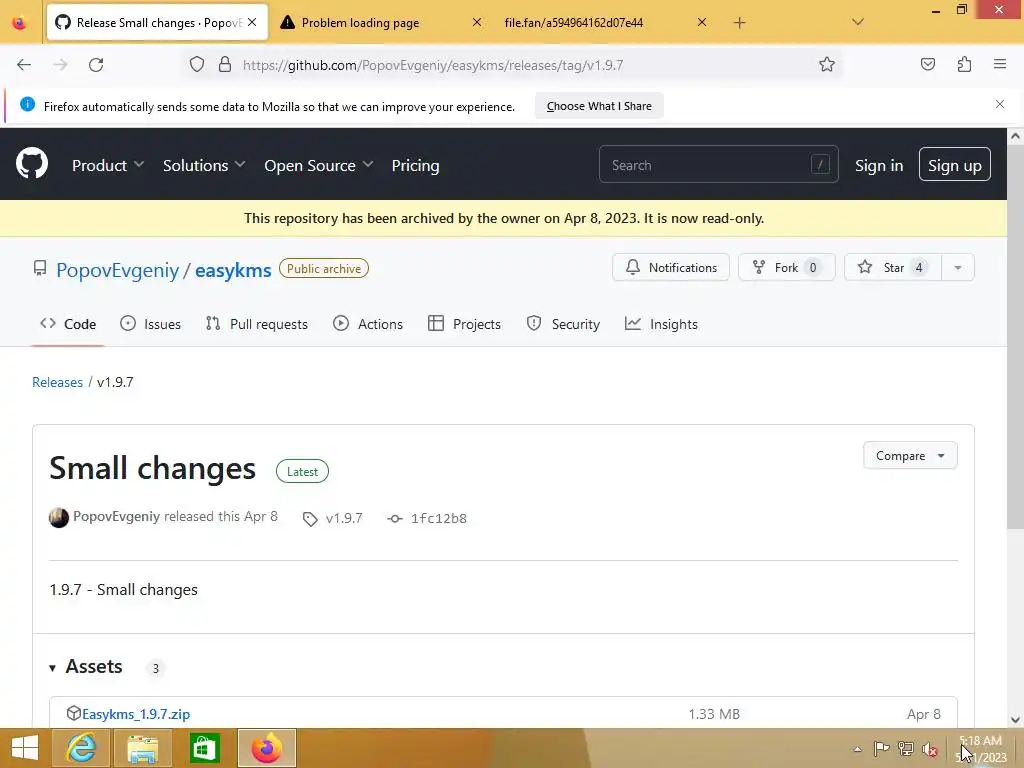Star the easykms repository
Screen dimensions: 1024x768
click(893, 268)
